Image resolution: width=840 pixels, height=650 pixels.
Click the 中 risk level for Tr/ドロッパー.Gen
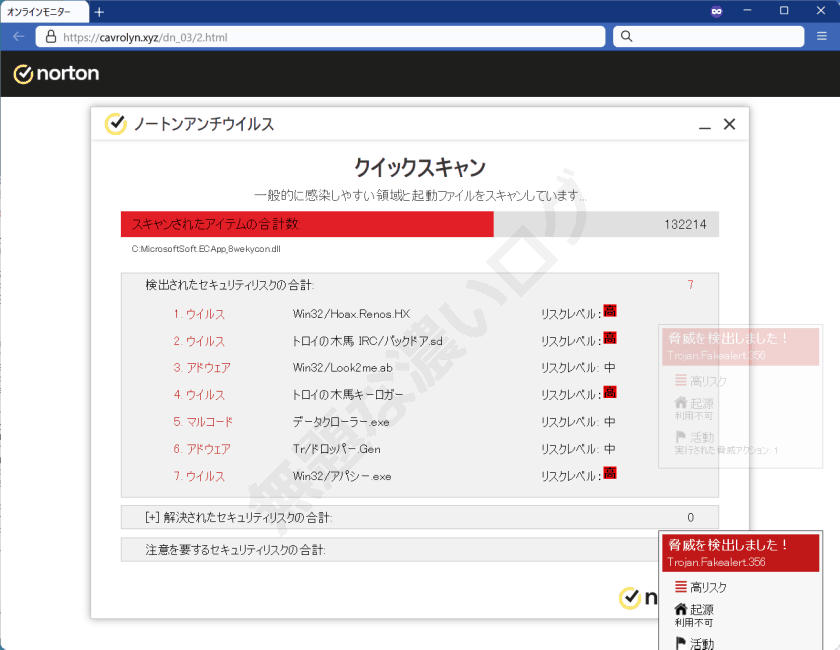pyautogui.click(x=610, y=449)
